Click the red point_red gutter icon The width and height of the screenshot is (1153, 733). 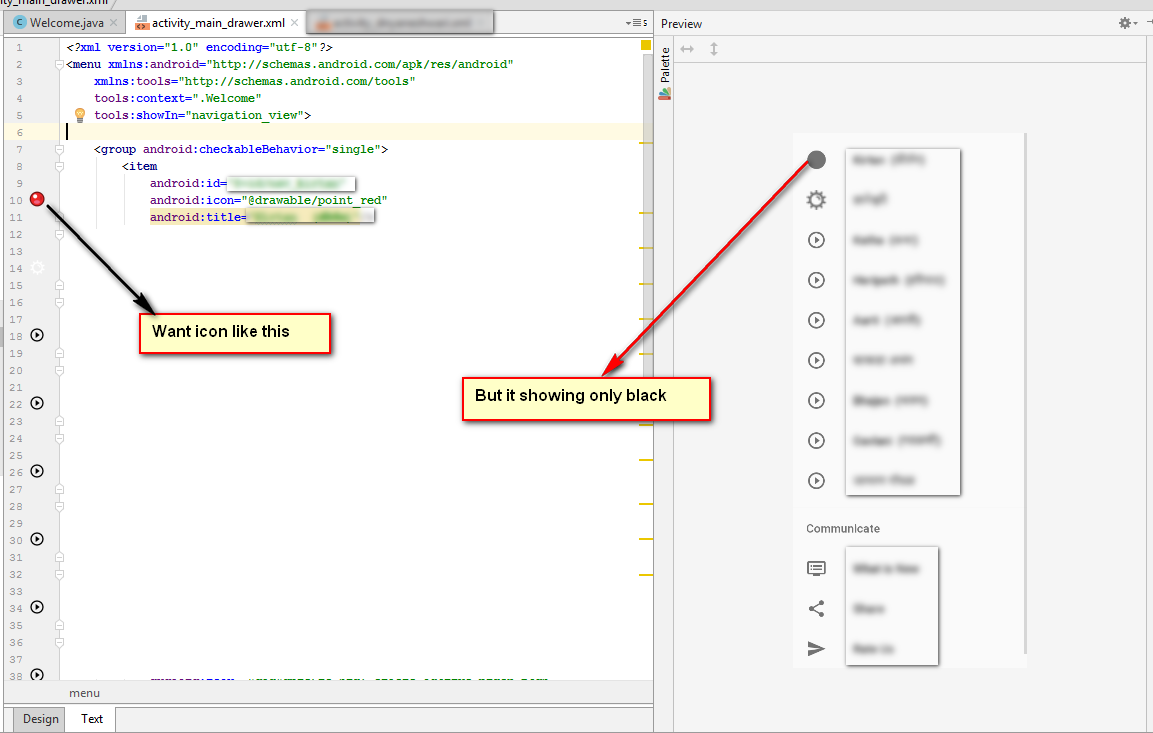38,199
